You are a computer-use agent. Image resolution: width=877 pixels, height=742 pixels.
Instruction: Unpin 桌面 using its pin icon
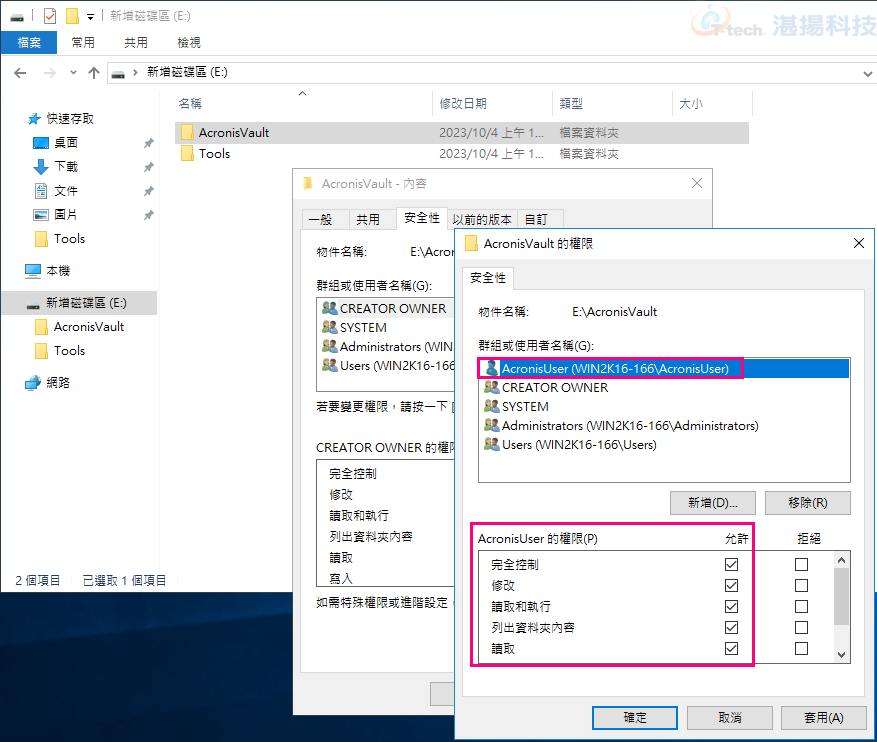tap(148, 143)
